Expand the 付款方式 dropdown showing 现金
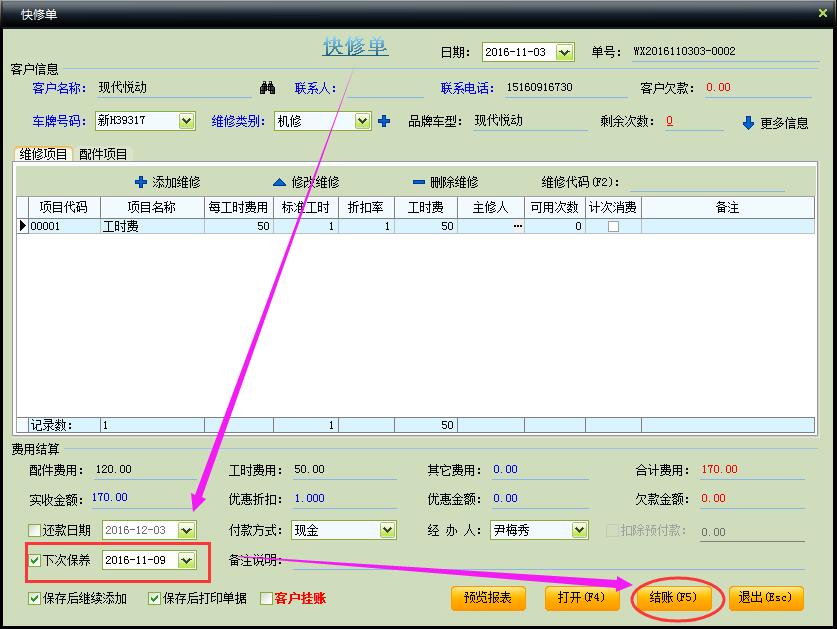The width and height of the screenshot is (837, 629). (x=388, y=530)
